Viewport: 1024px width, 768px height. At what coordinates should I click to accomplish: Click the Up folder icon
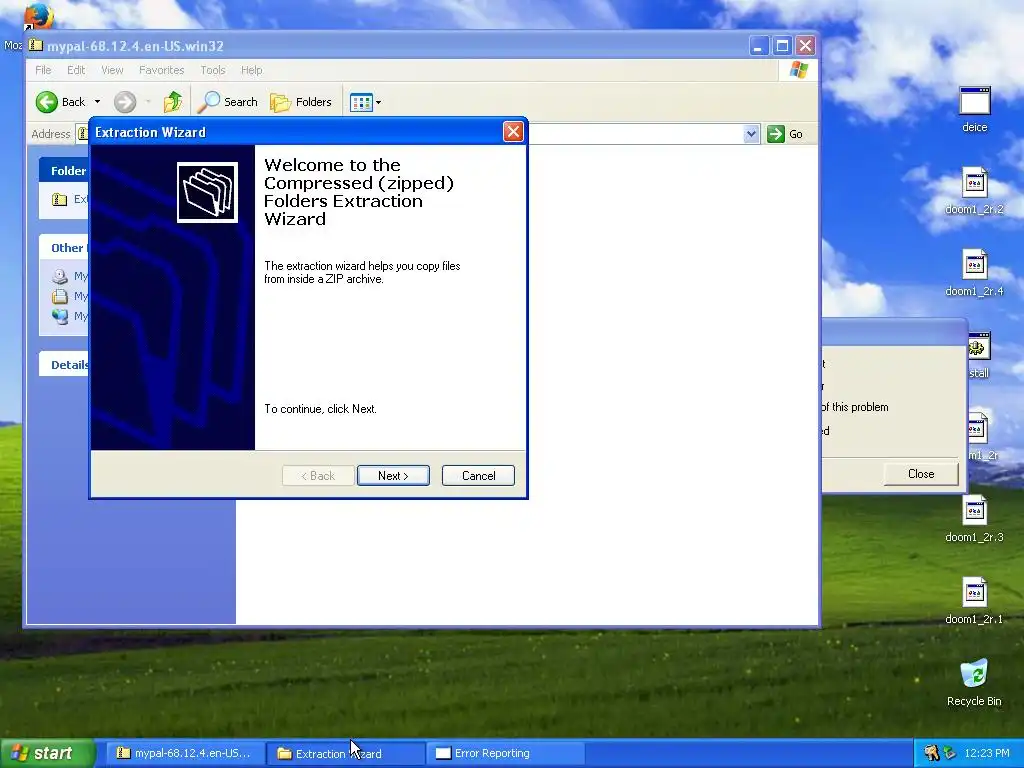(x=172, y=102)
